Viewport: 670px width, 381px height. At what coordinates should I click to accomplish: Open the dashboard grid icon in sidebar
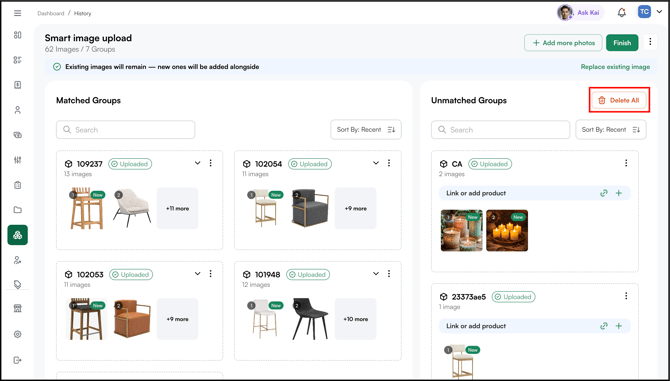tap(18, 35)
